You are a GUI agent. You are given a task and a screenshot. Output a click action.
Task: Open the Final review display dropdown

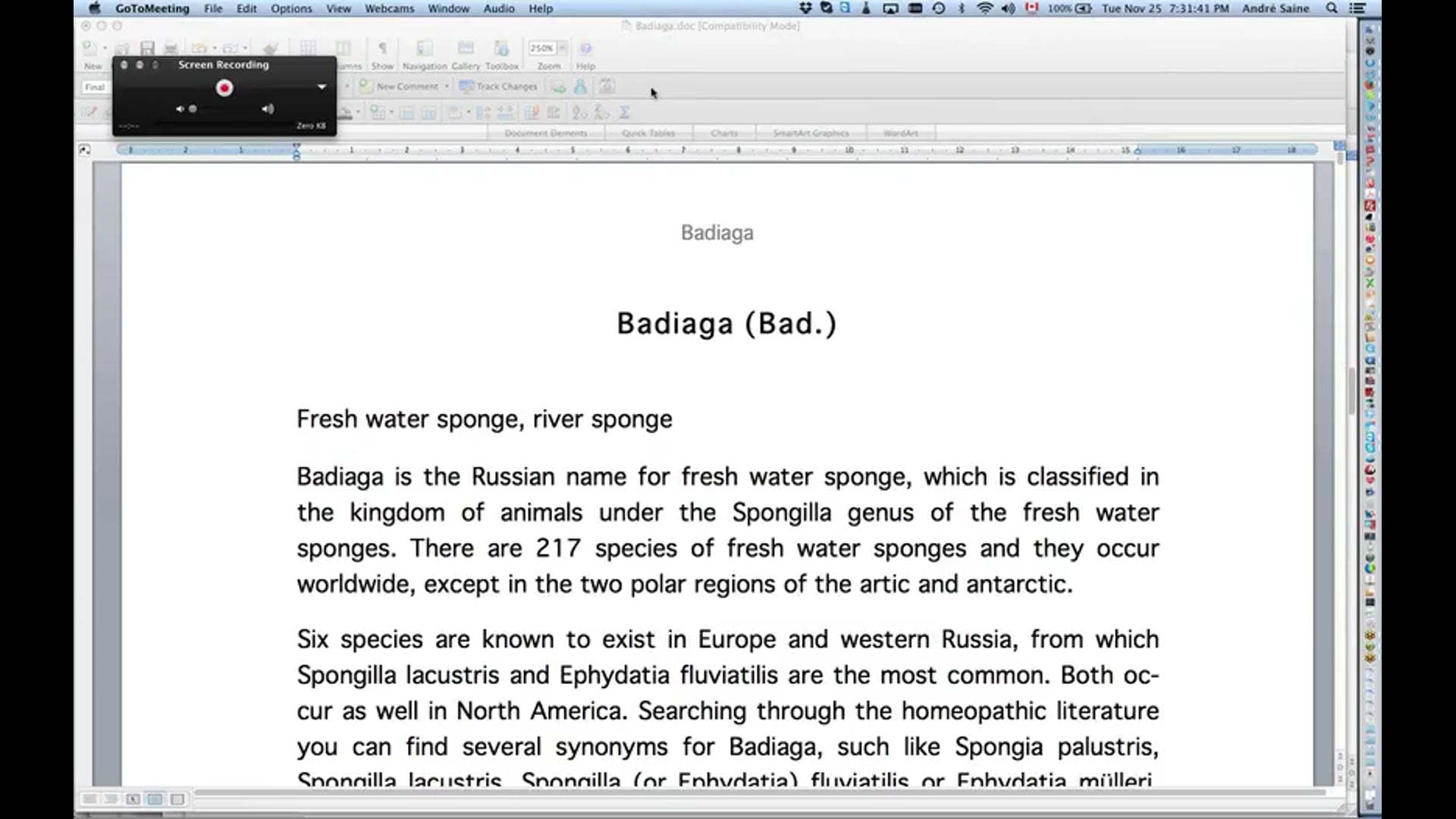(x=95, y=87)
